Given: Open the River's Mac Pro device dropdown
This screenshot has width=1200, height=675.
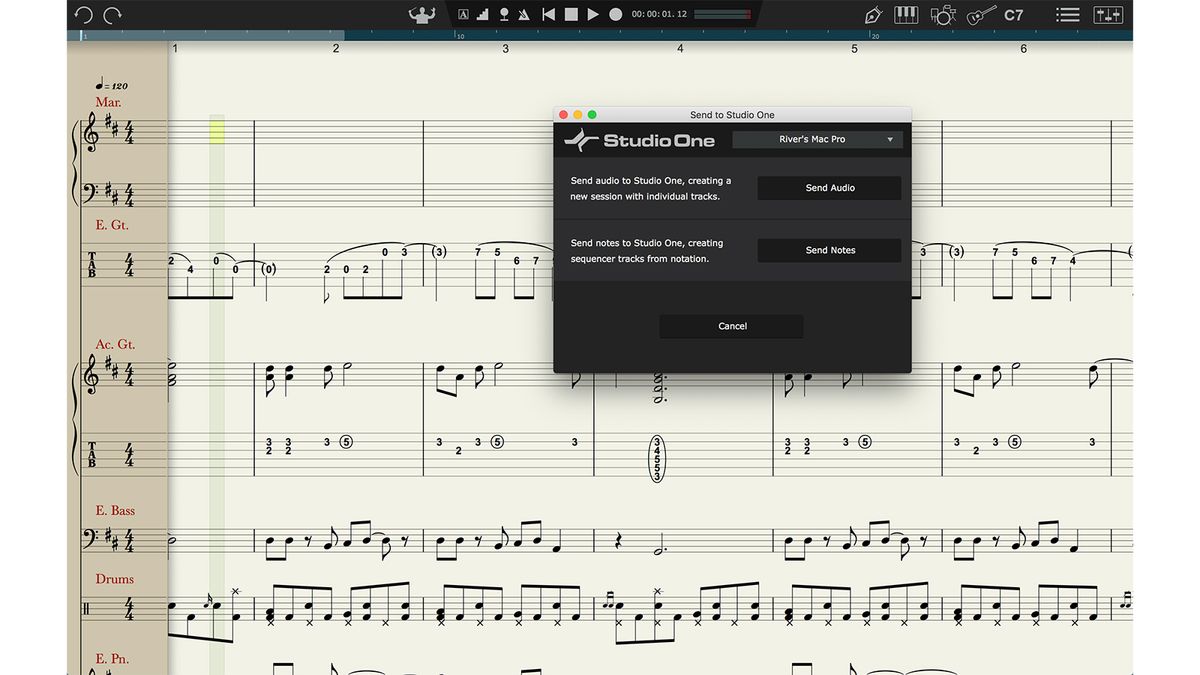Looking at the screenshot, I should pyautogui.click(x=816, y=139).
